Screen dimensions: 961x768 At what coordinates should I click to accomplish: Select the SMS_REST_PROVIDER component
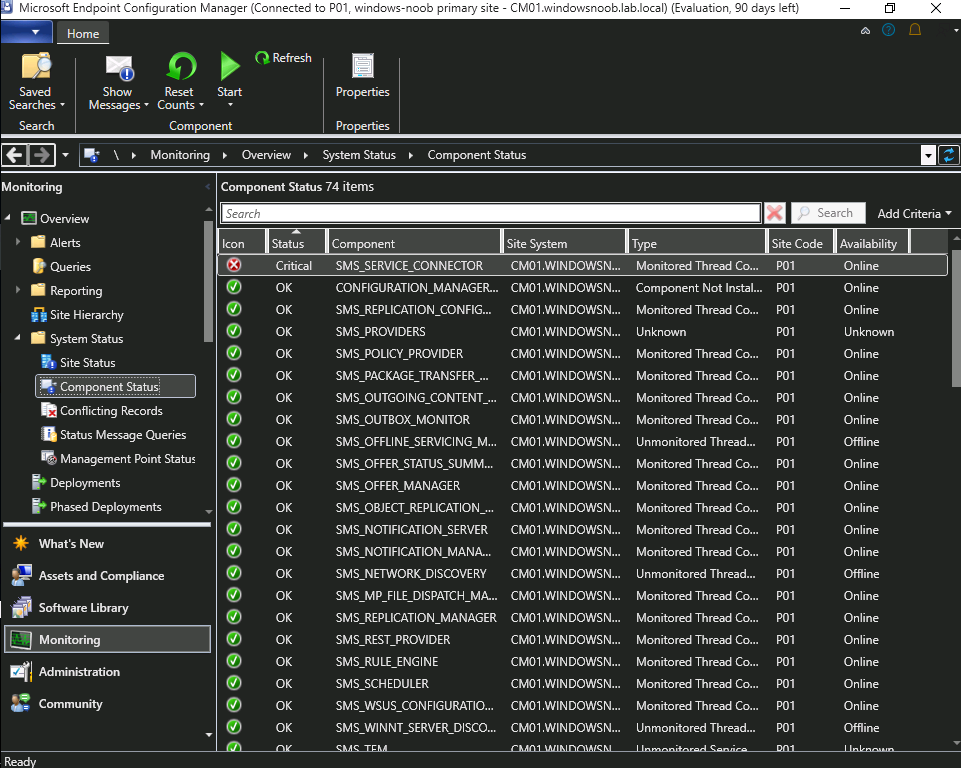point(582,639)
